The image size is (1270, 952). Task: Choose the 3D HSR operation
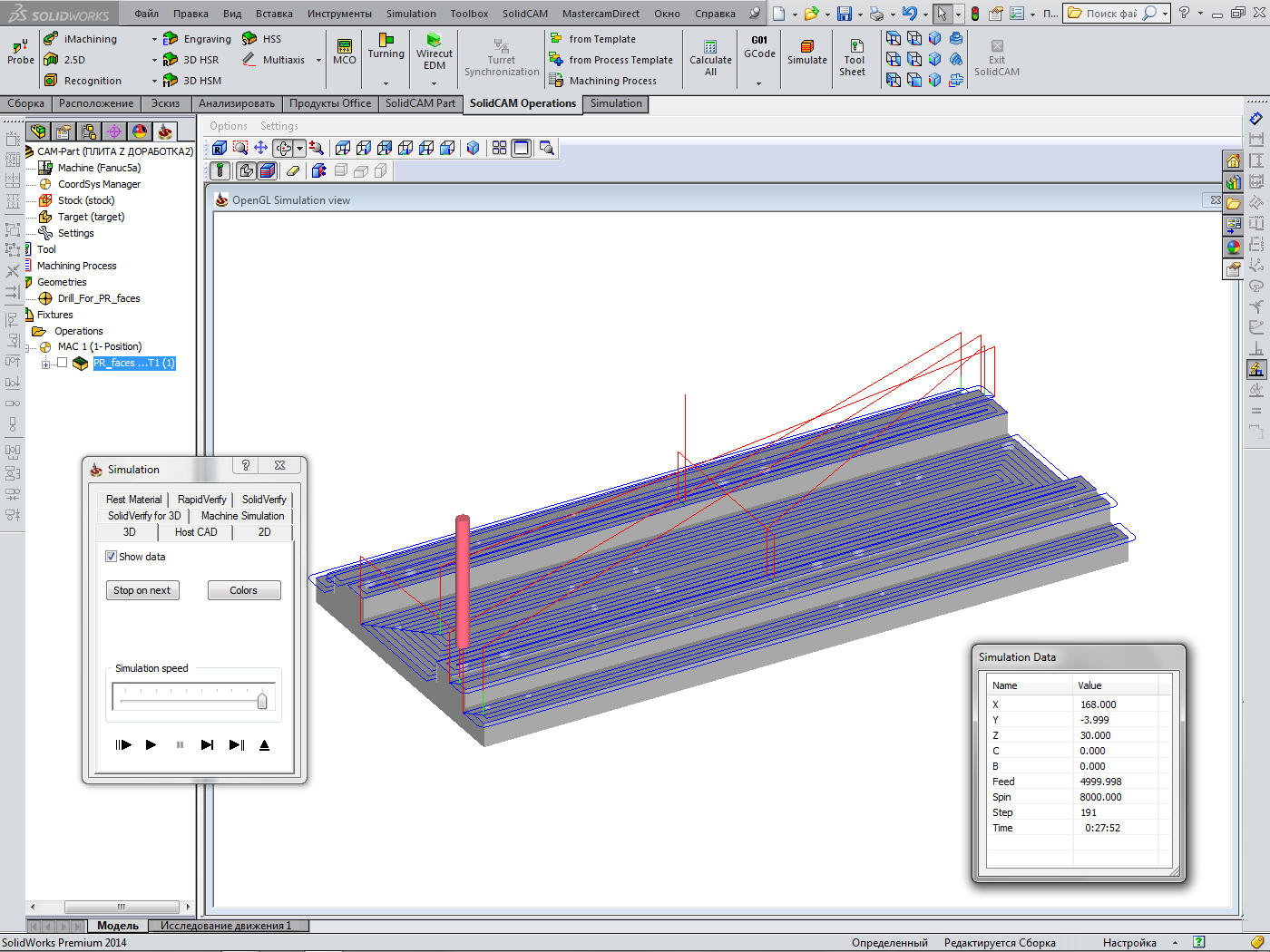[190, 60]
